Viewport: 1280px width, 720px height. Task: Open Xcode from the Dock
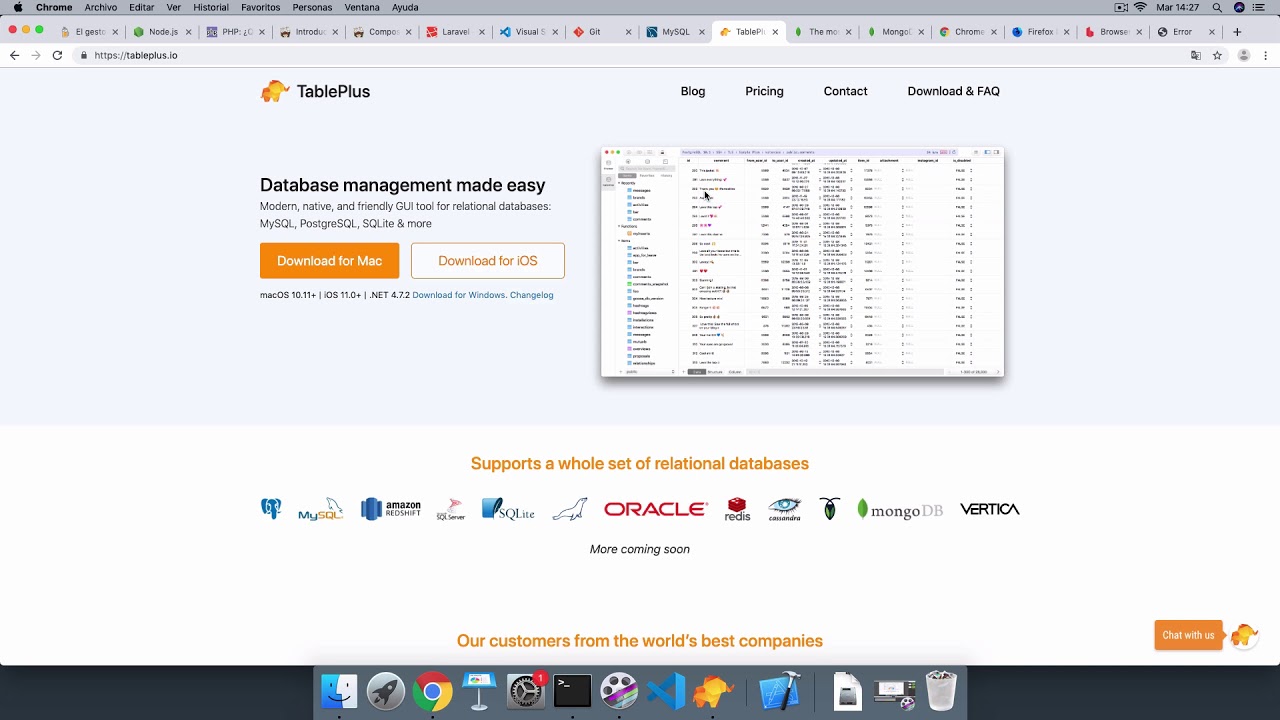coord(780,691)
